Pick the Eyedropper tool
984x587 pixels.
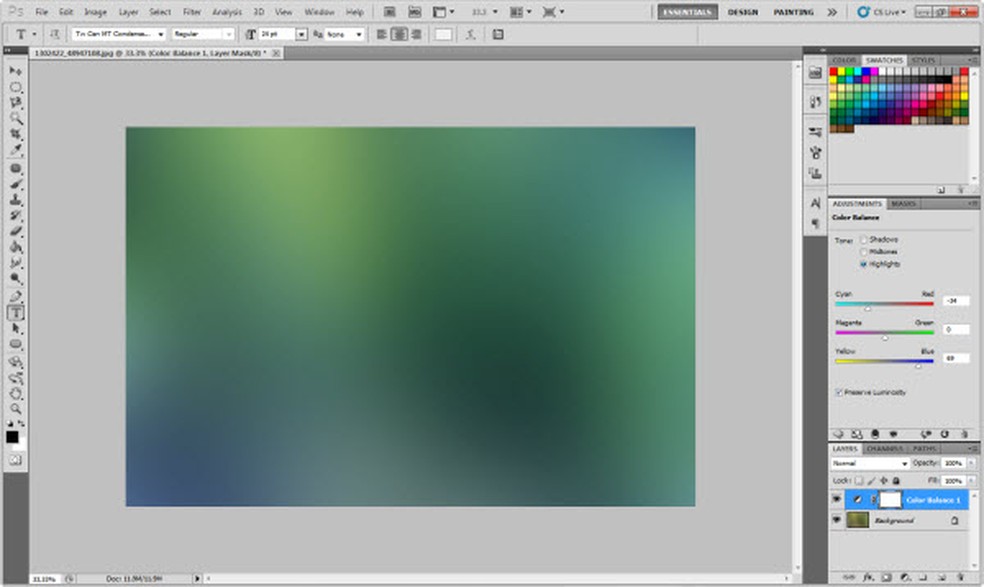(16, 150)
